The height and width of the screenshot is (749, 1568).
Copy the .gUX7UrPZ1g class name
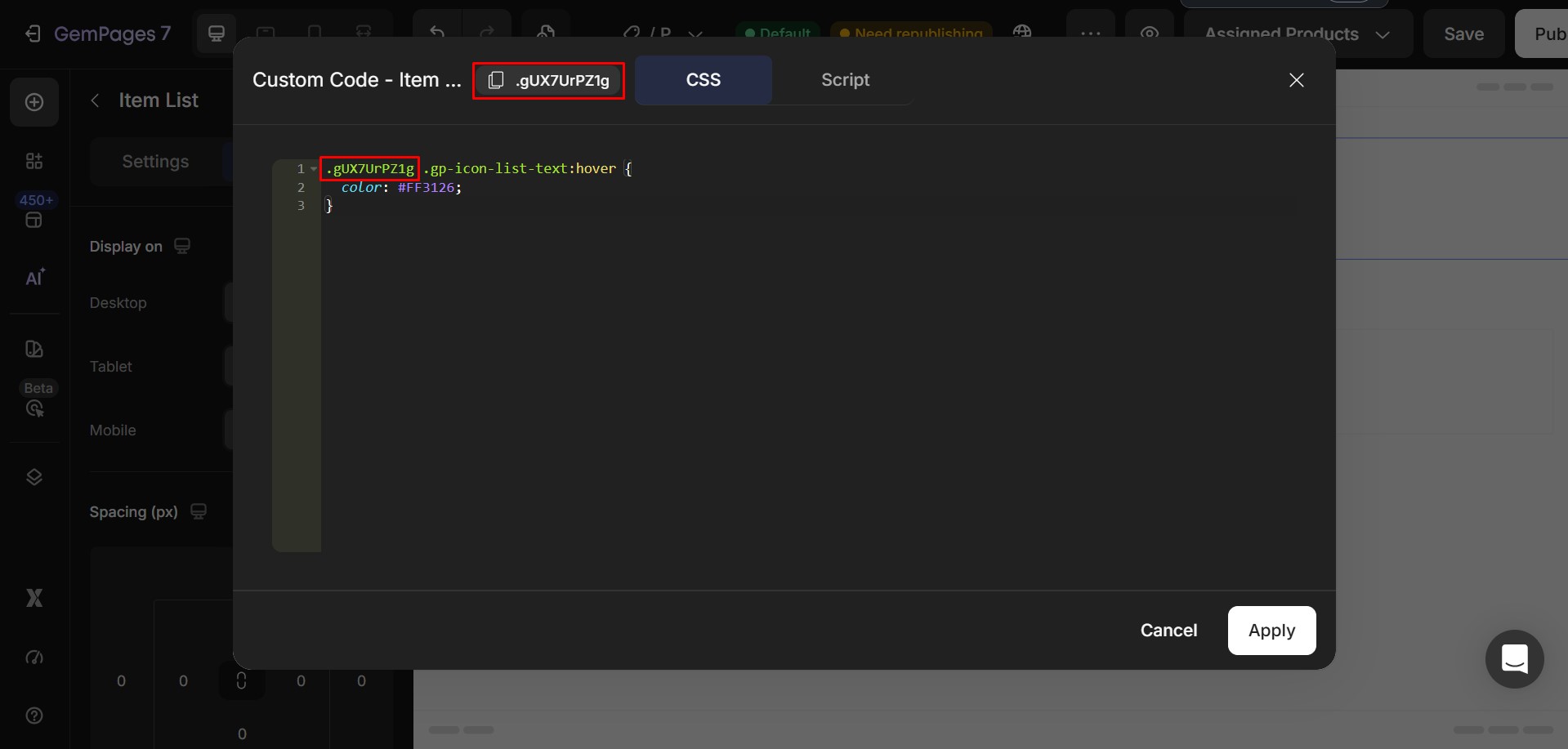point(549,80)
